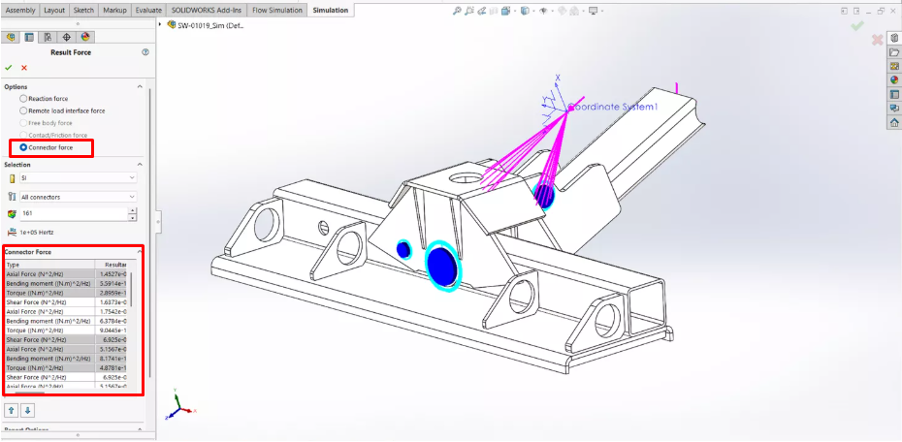
Task: Open Design Library task pane tab
Action: (x=894, y=52)
